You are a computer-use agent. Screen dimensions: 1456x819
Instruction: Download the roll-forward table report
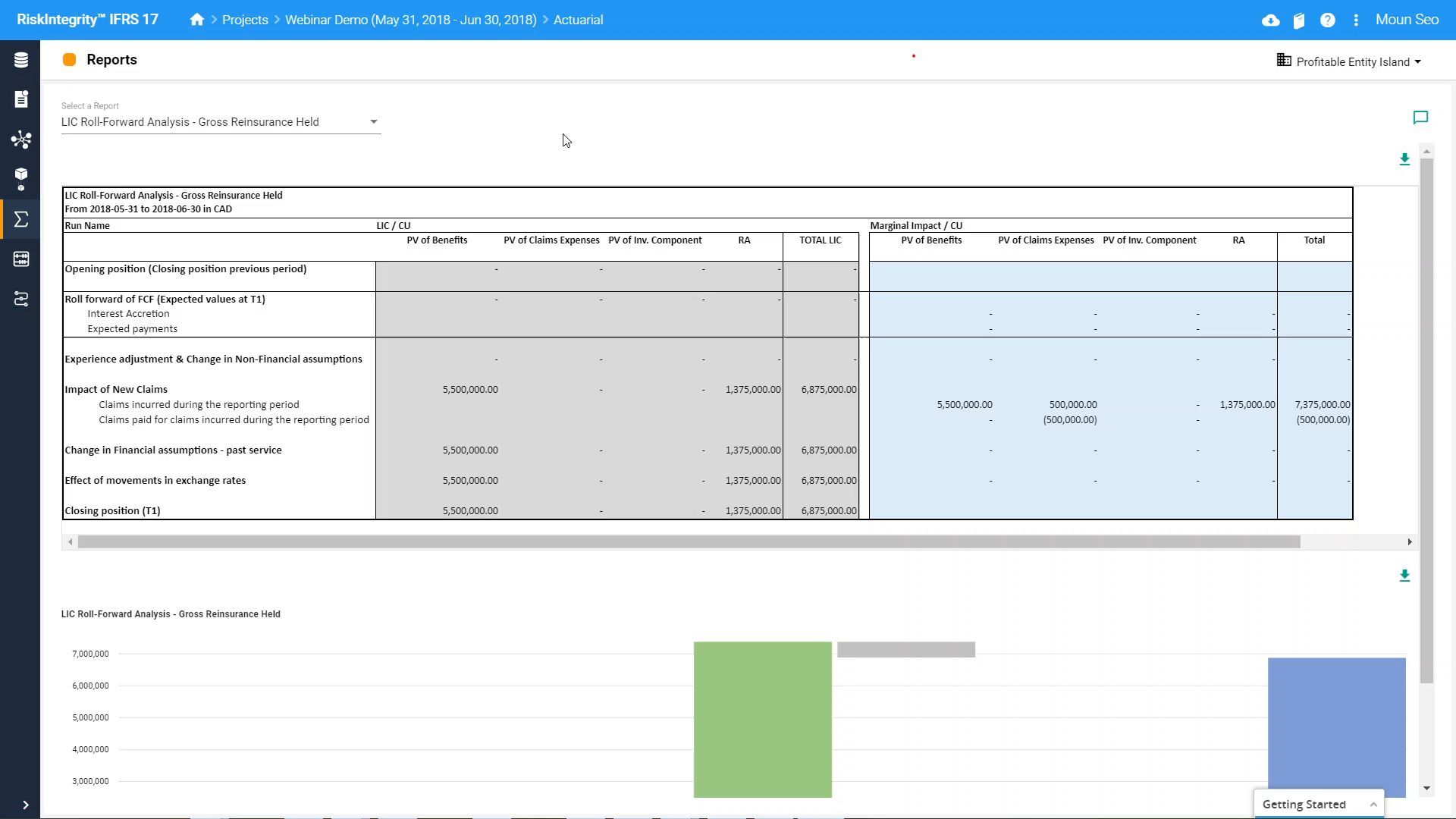click(x=1404, y=159)
